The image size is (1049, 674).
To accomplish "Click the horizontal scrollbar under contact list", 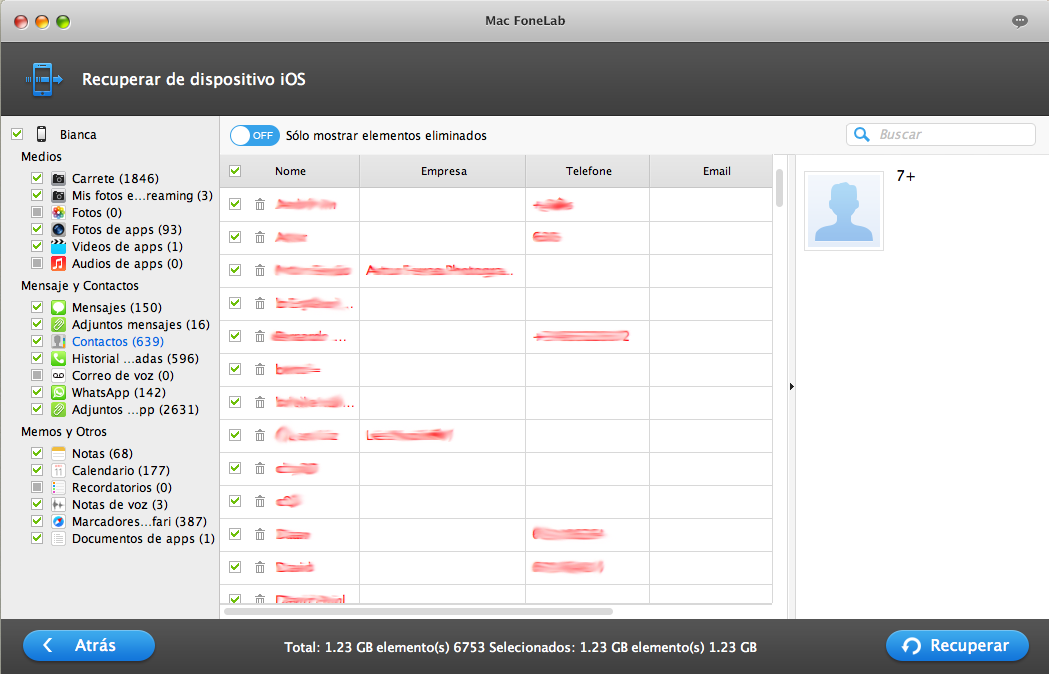I will [x=419, y=611].
